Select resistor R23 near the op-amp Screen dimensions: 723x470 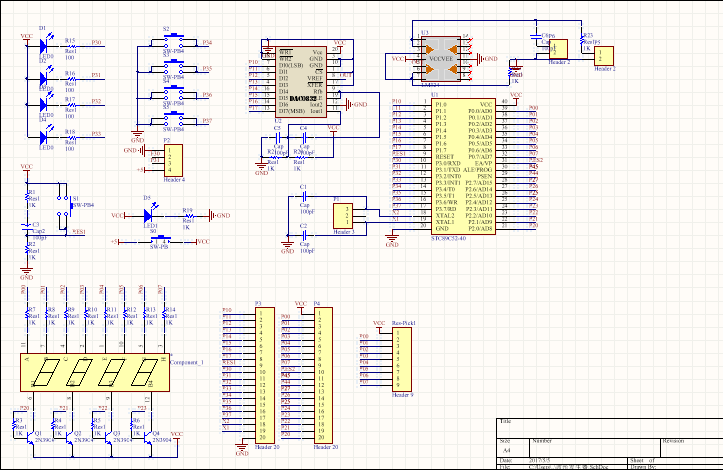[582, 41]
